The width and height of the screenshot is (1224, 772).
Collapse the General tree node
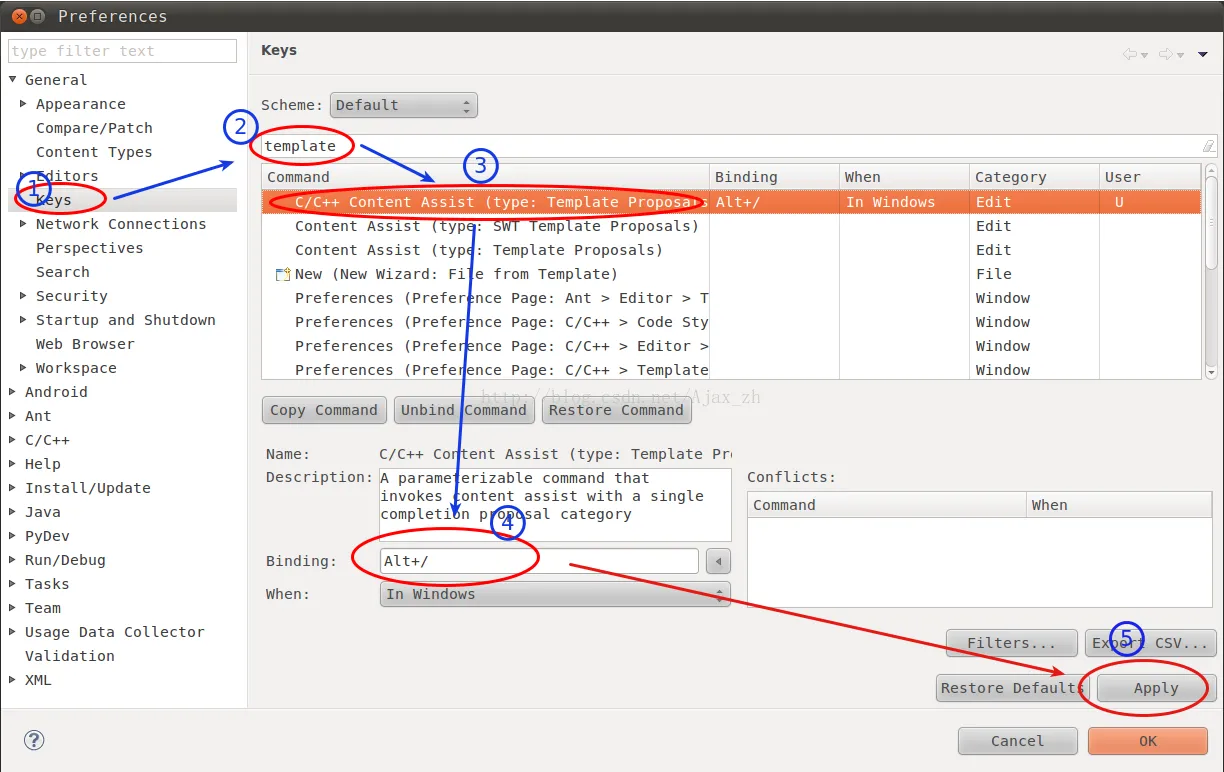pos(13,80)
